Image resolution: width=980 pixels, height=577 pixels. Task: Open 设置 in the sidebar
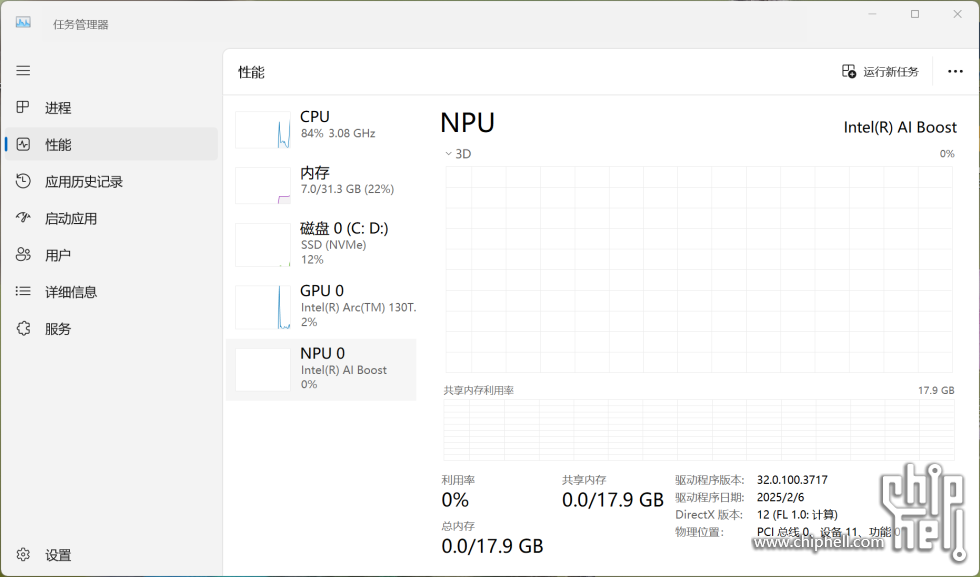[111, 554]
